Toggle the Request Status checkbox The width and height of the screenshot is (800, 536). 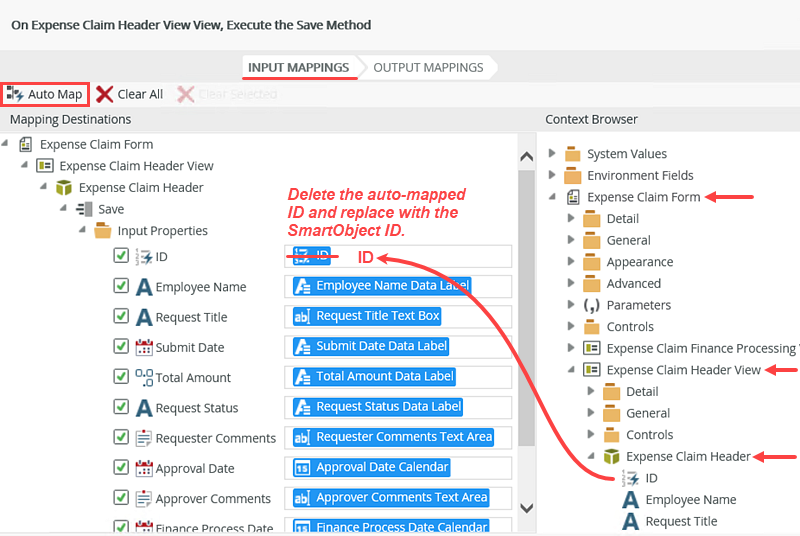click(x=121, y=407)
